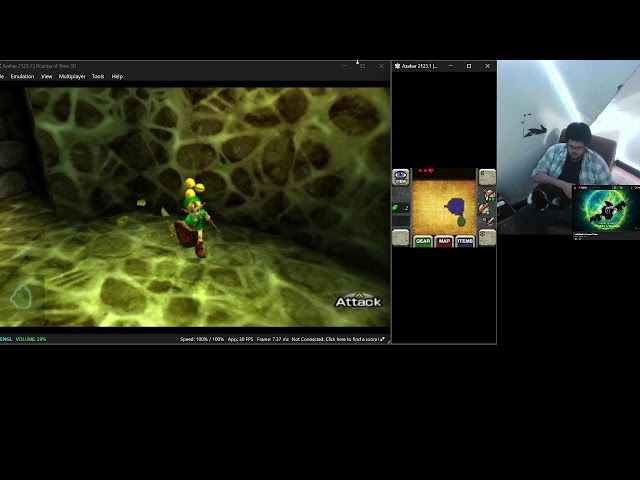
Task: Click the VOLUME: 29% status bar entry
Action: (31, 339)
